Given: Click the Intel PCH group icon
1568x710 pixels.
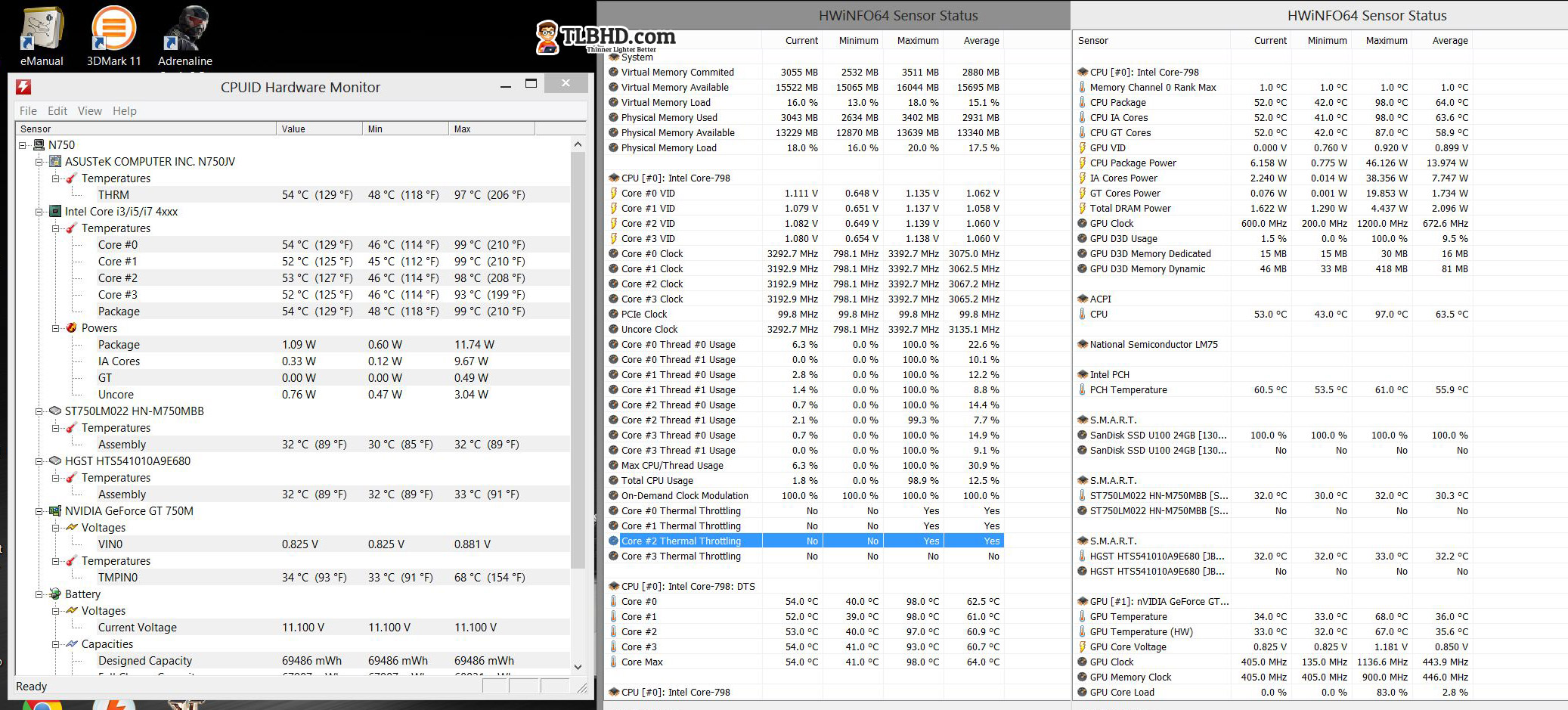Looking at the screenshot, I should (1083, 375).
